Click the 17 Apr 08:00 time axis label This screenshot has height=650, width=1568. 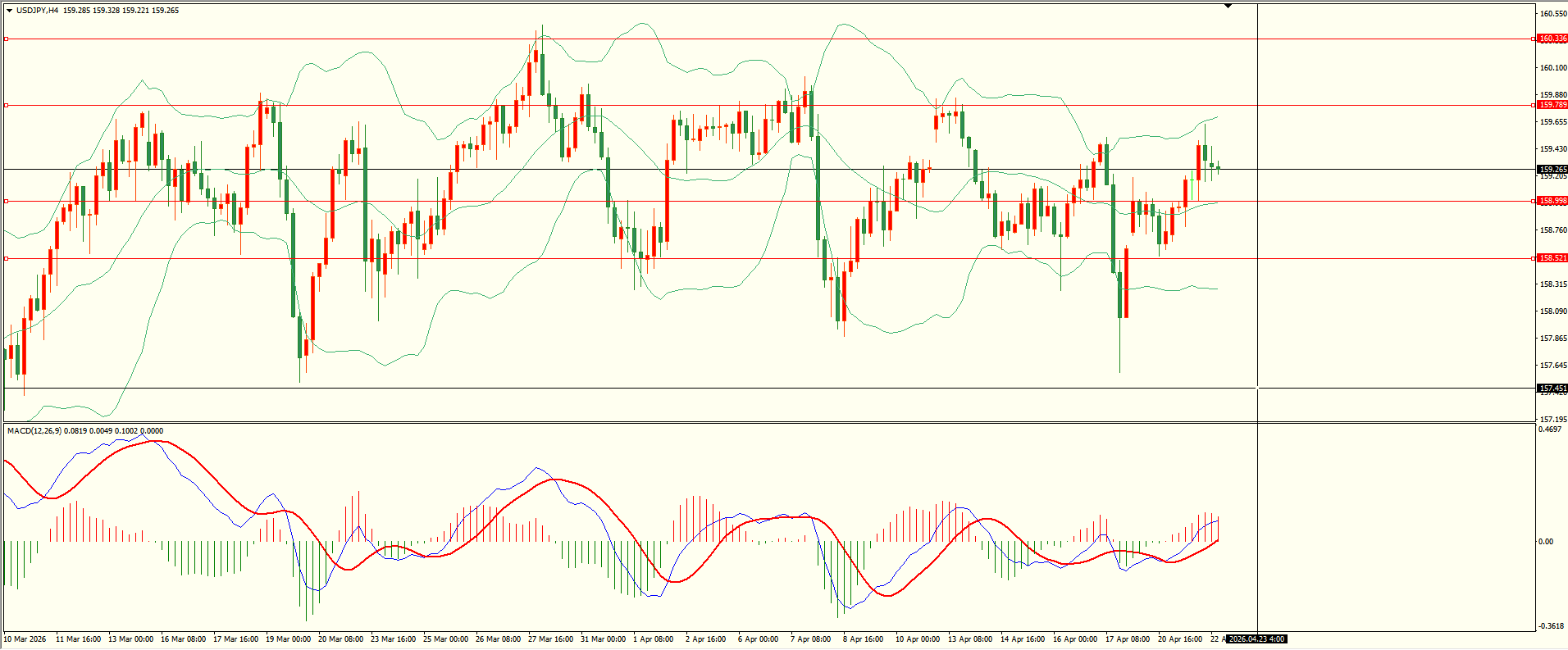(x=1127, y=639)
